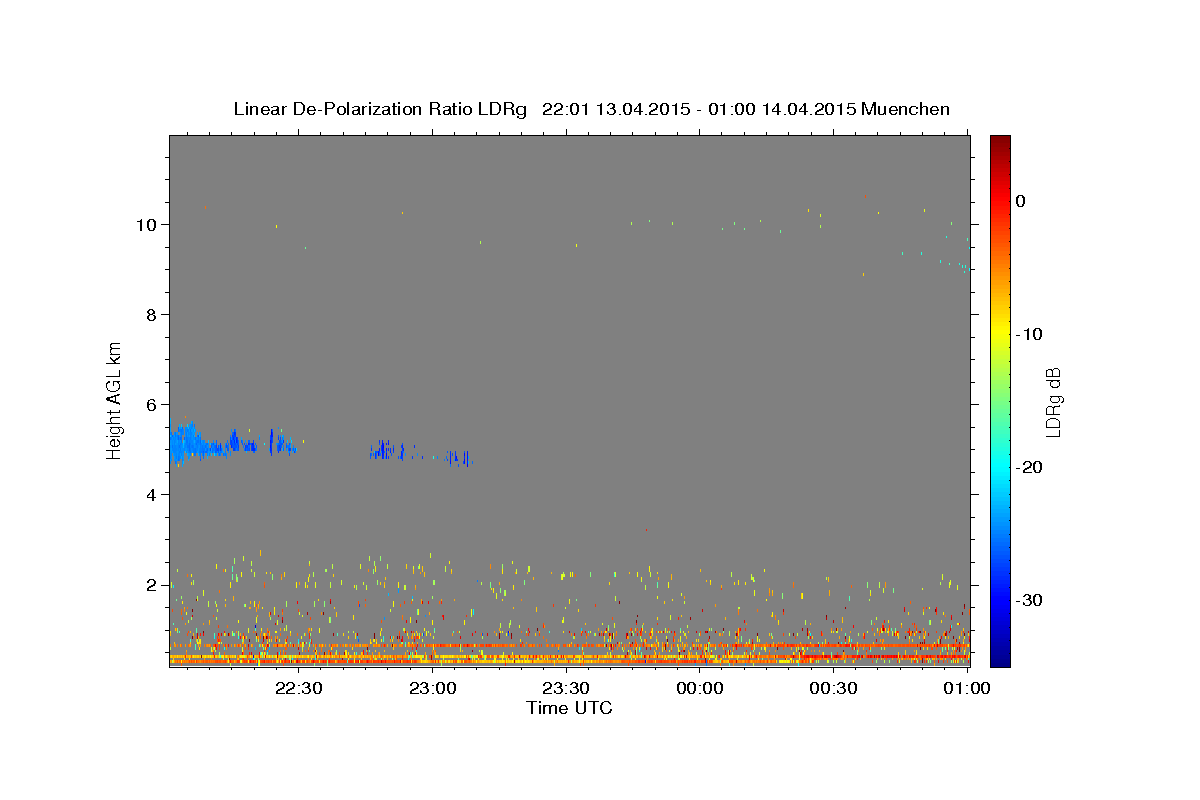The image size is (1200, 800).
Task: Click the height tick label 6
Action: [x=150, y=405]
